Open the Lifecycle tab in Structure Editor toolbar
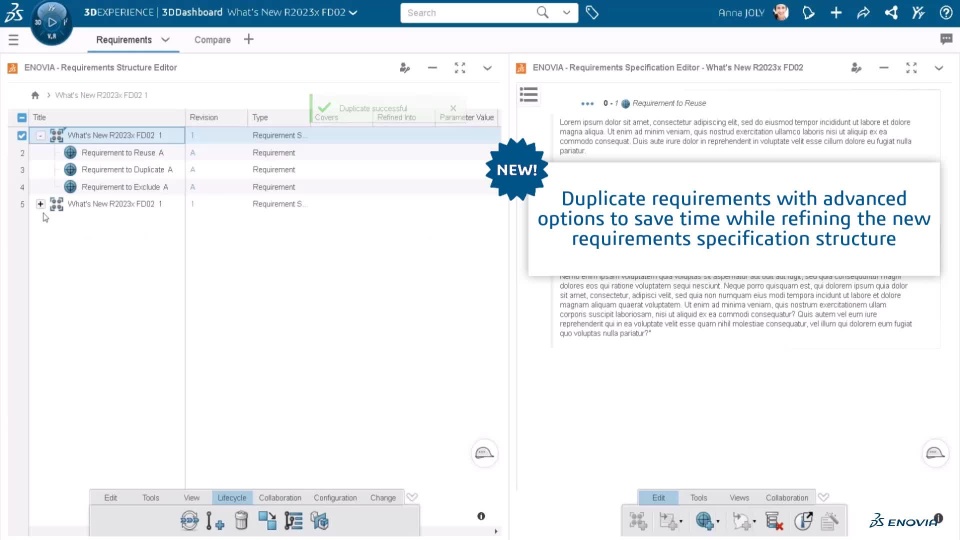Image resolution: width=960 pixels, height=540 pixels. tap(232, 498)
